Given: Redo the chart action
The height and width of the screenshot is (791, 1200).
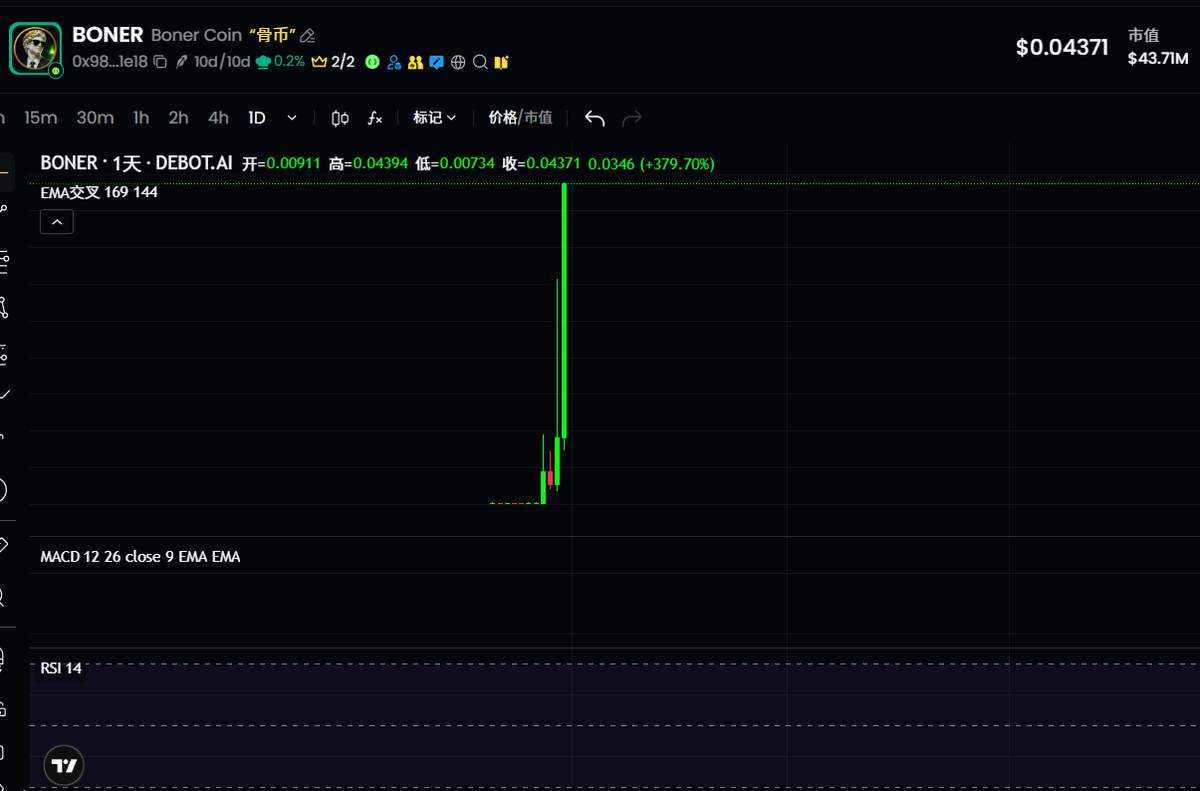Looking at the screenshot, I should (x=632, y=118).
